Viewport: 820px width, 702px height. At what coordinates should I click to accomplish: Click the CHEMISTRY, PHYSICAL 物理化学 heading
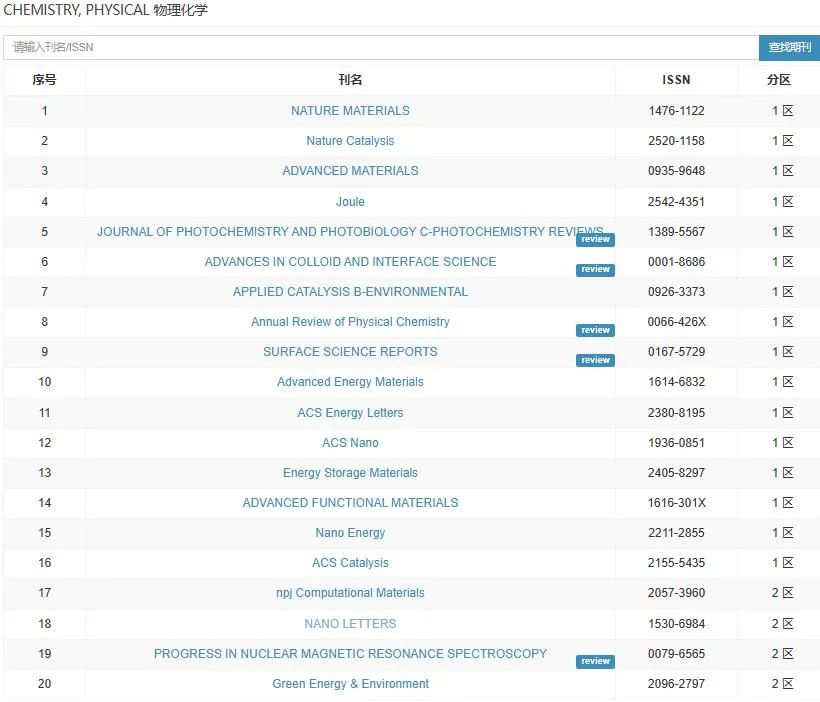(x=106, y=10)
